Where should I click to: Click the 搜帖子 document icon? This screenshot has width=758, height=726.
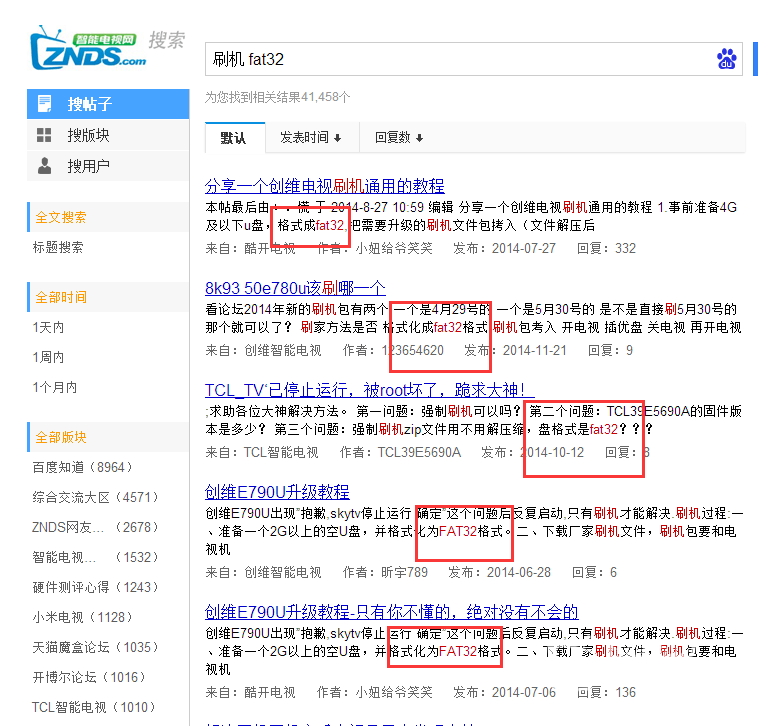tap(44, 103)
